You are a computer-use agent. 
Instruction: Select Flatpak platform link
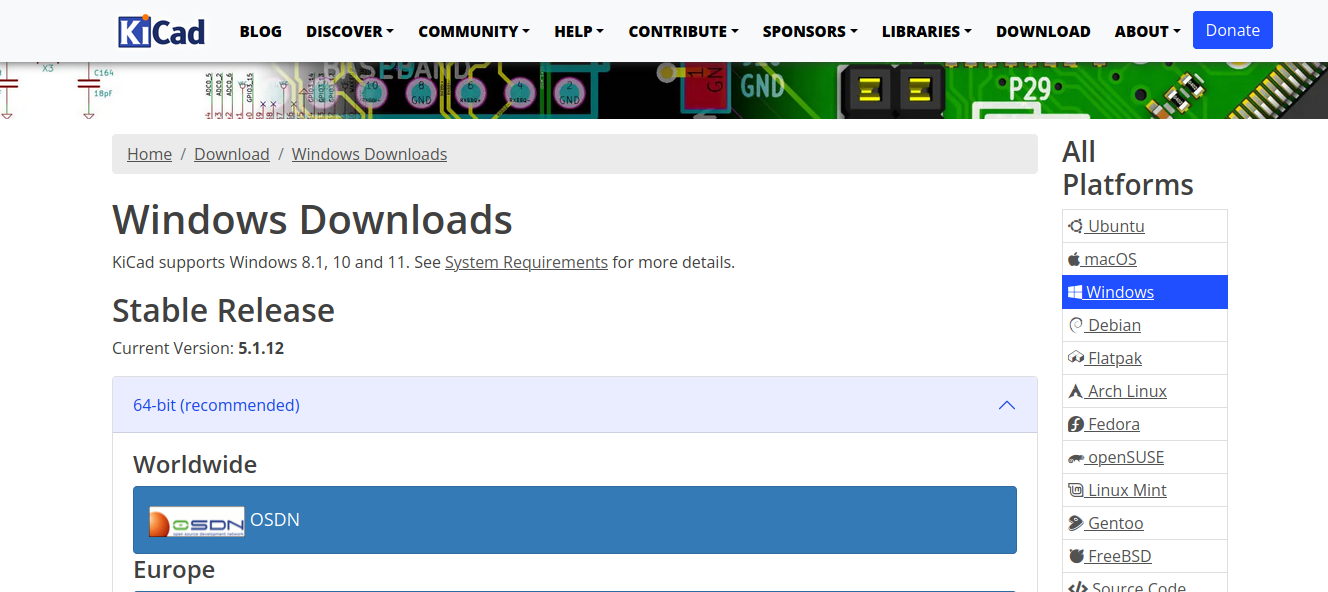(1115, 358)
